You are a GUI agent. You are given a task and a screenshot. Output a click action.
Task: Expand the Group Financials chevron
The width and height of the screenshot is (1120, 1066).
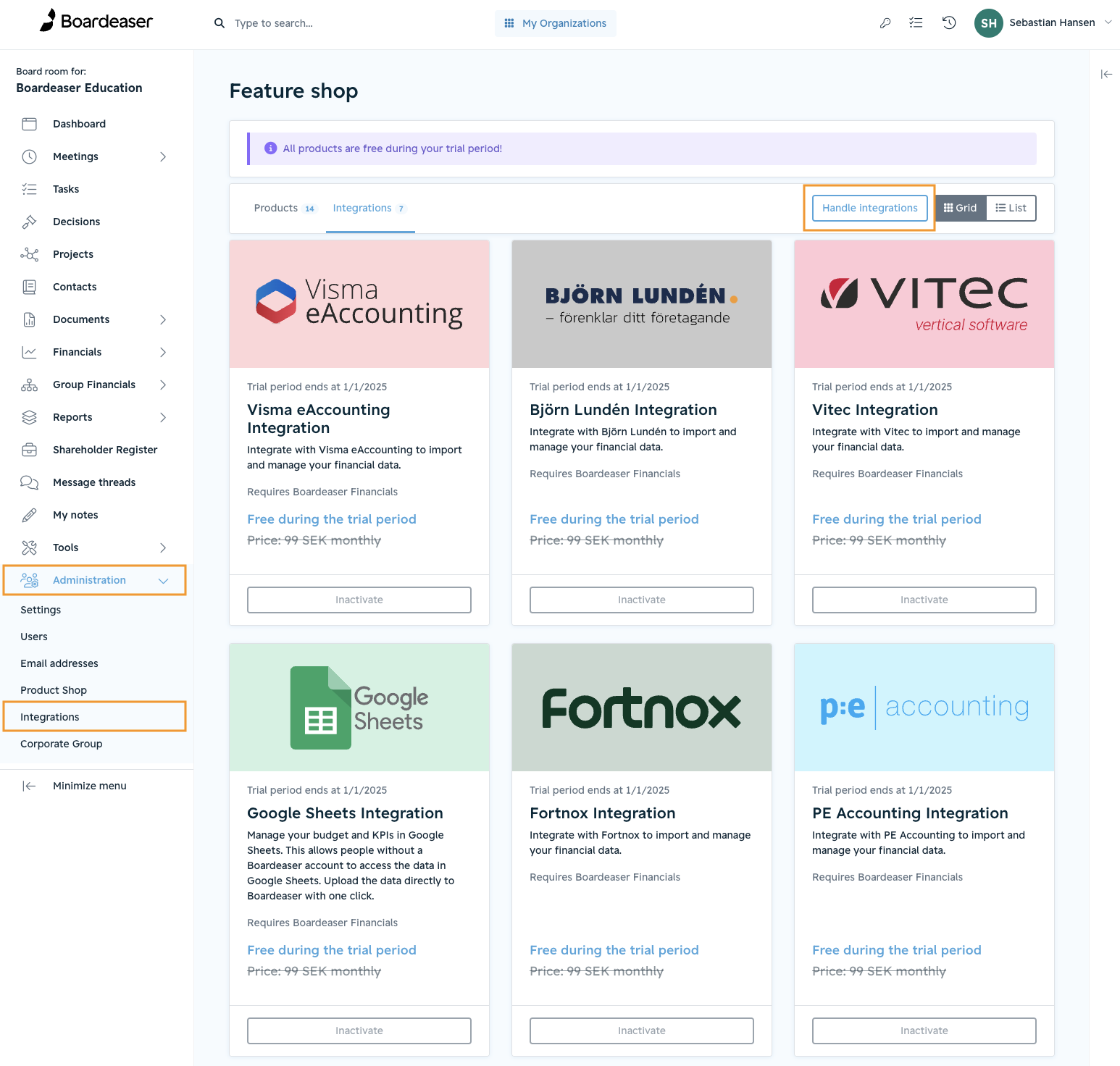coord(163,385)
